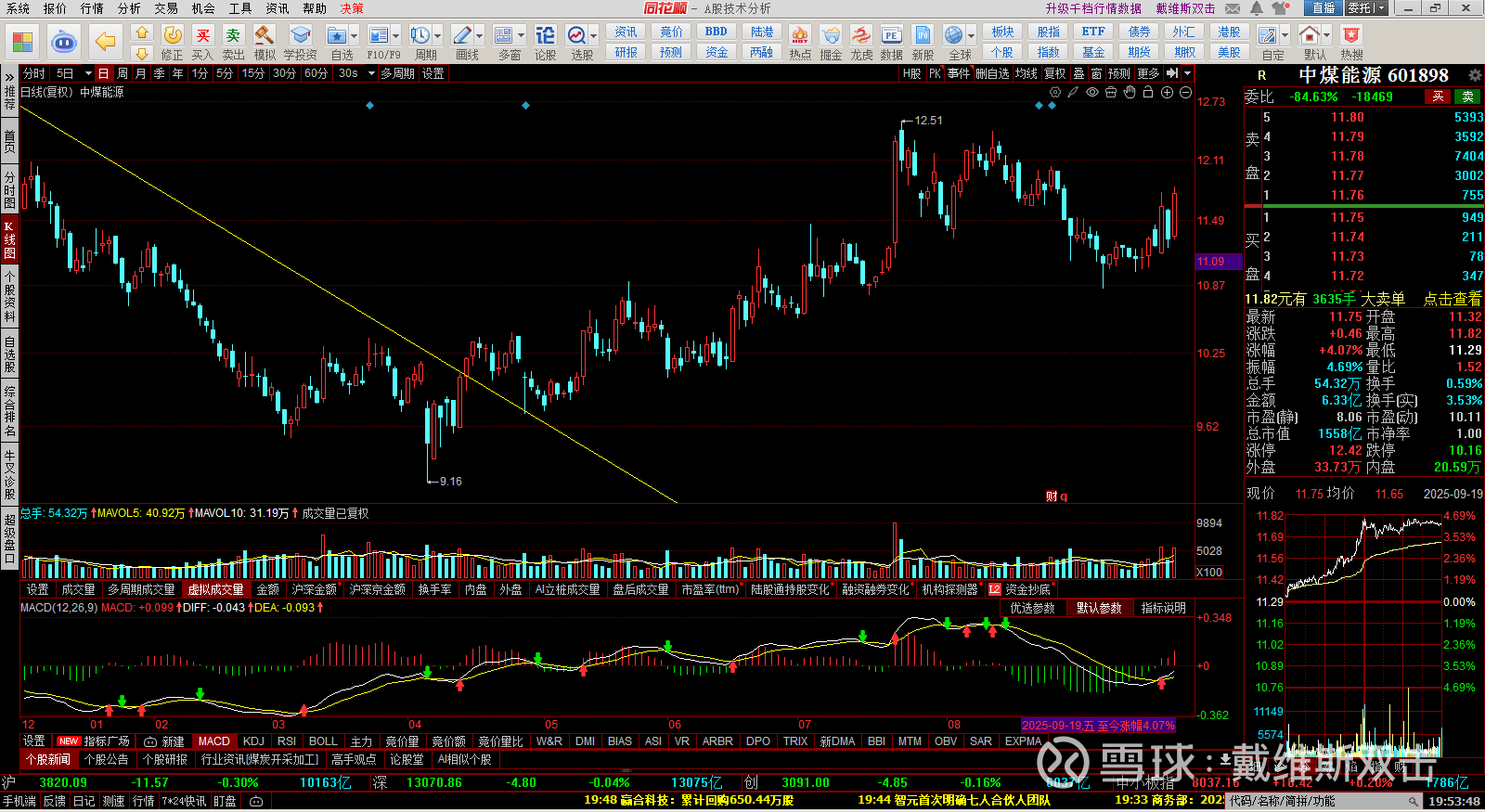The width and height of the screenshot is (1485, 812).
Task: Open the 龙虎 dragon-tiger list icon
Action: coord(861,36)
